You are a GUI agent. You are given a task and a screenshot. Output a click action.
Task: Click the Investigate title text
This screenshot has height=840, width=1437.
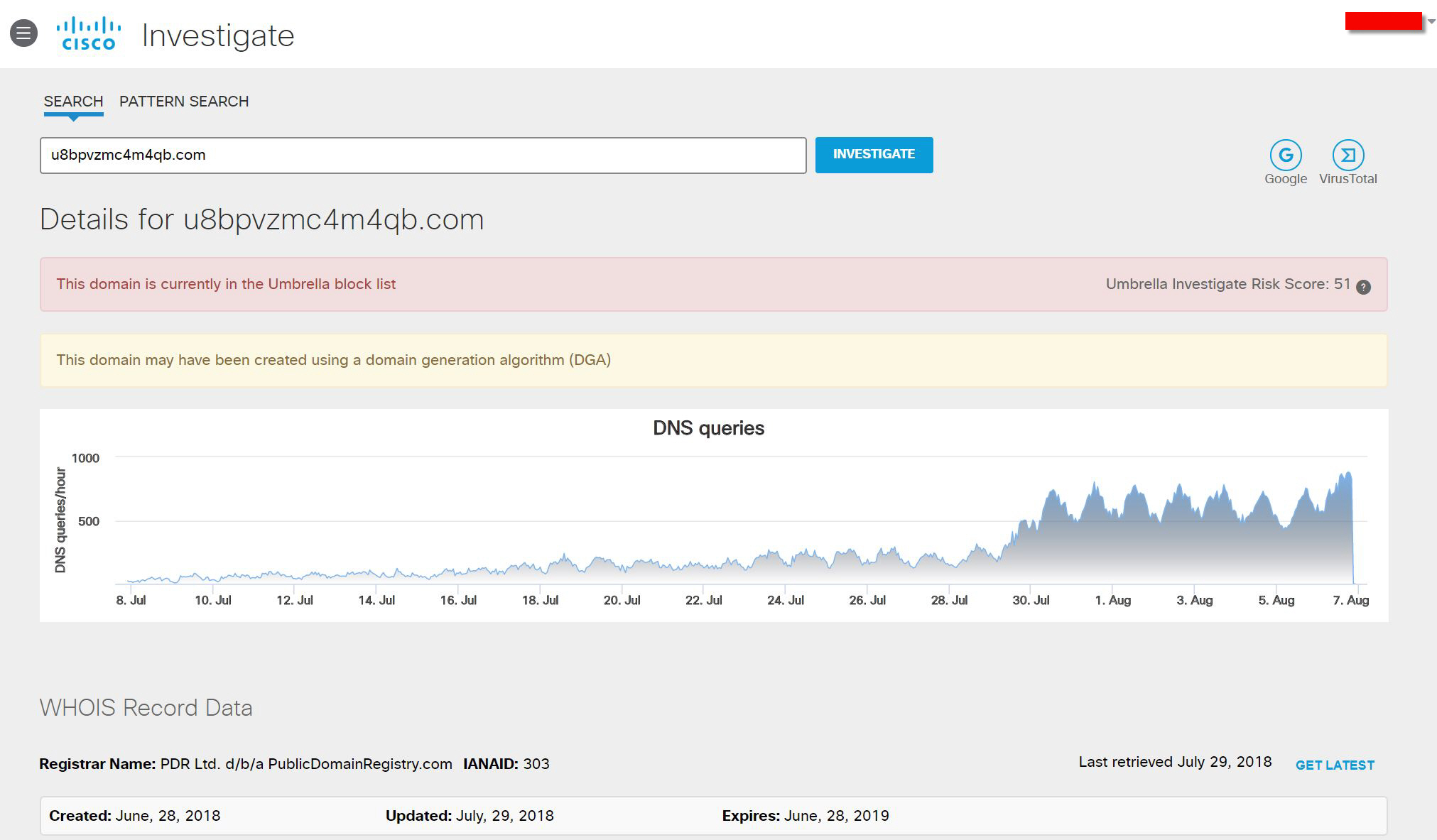tap(218, 36)
